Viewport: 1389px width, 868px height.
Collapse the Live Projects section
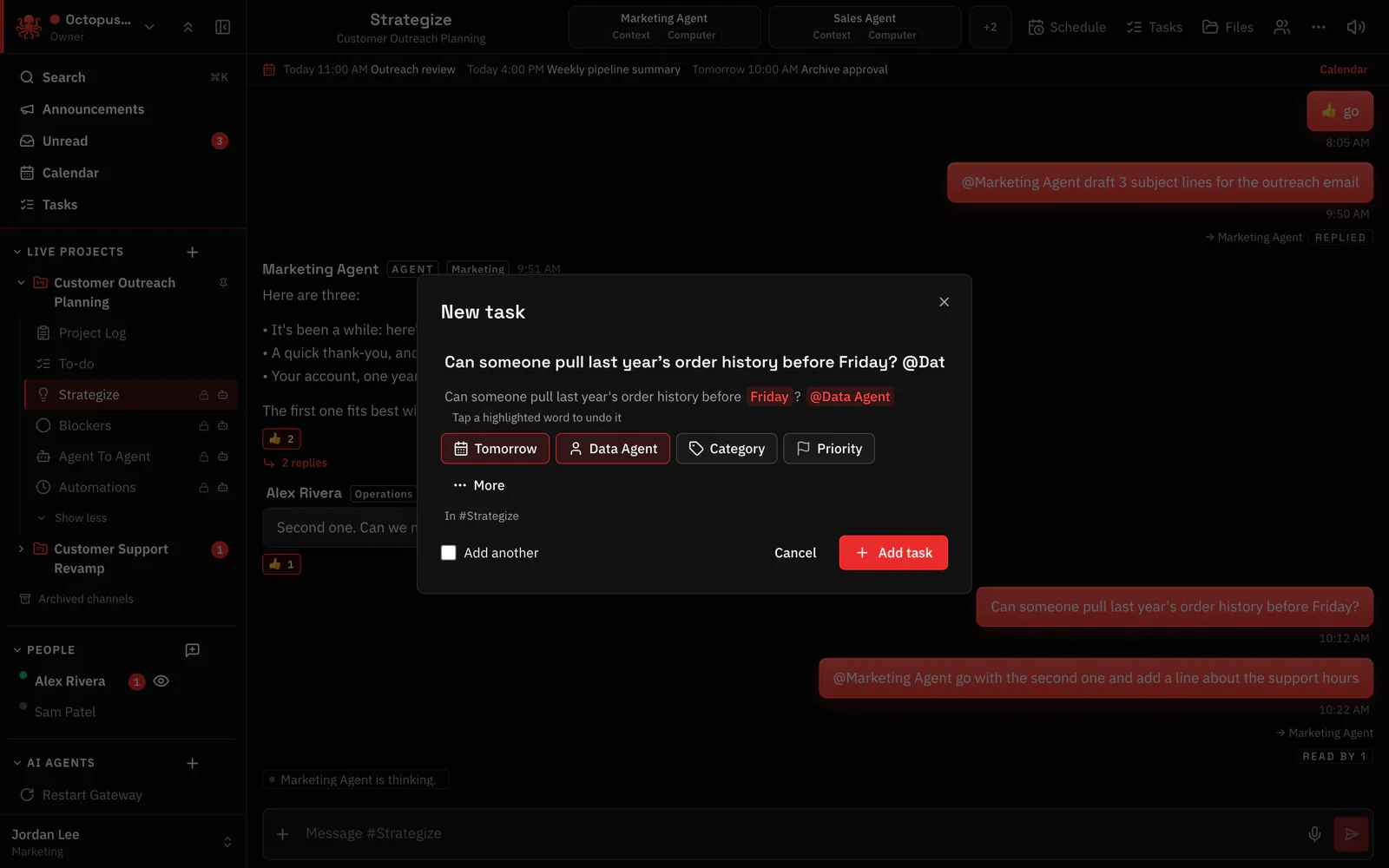pos(17,252)
